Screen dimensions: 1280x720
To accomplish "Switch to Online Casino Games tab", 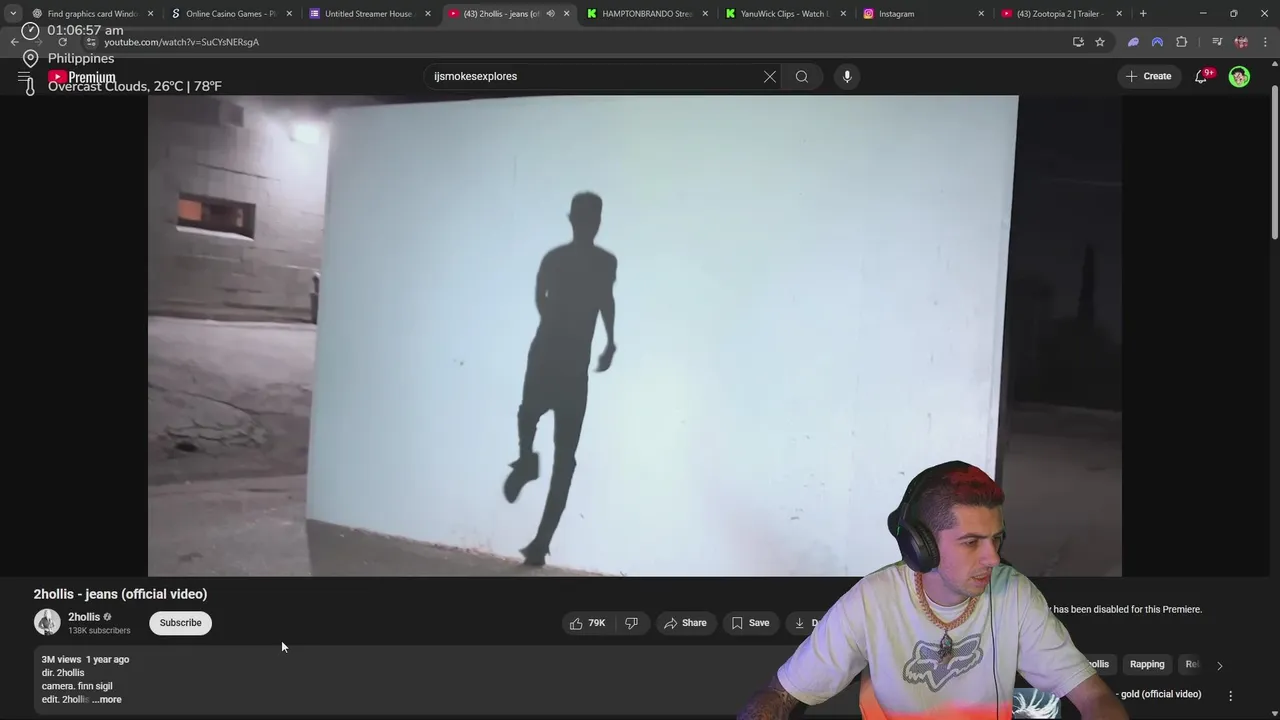I will [x=229, y=14].
